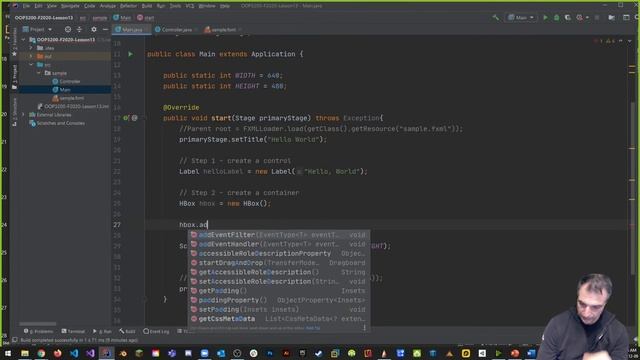
Task: Choose startDragAndDrop from completion list
Action: [279, 263]
